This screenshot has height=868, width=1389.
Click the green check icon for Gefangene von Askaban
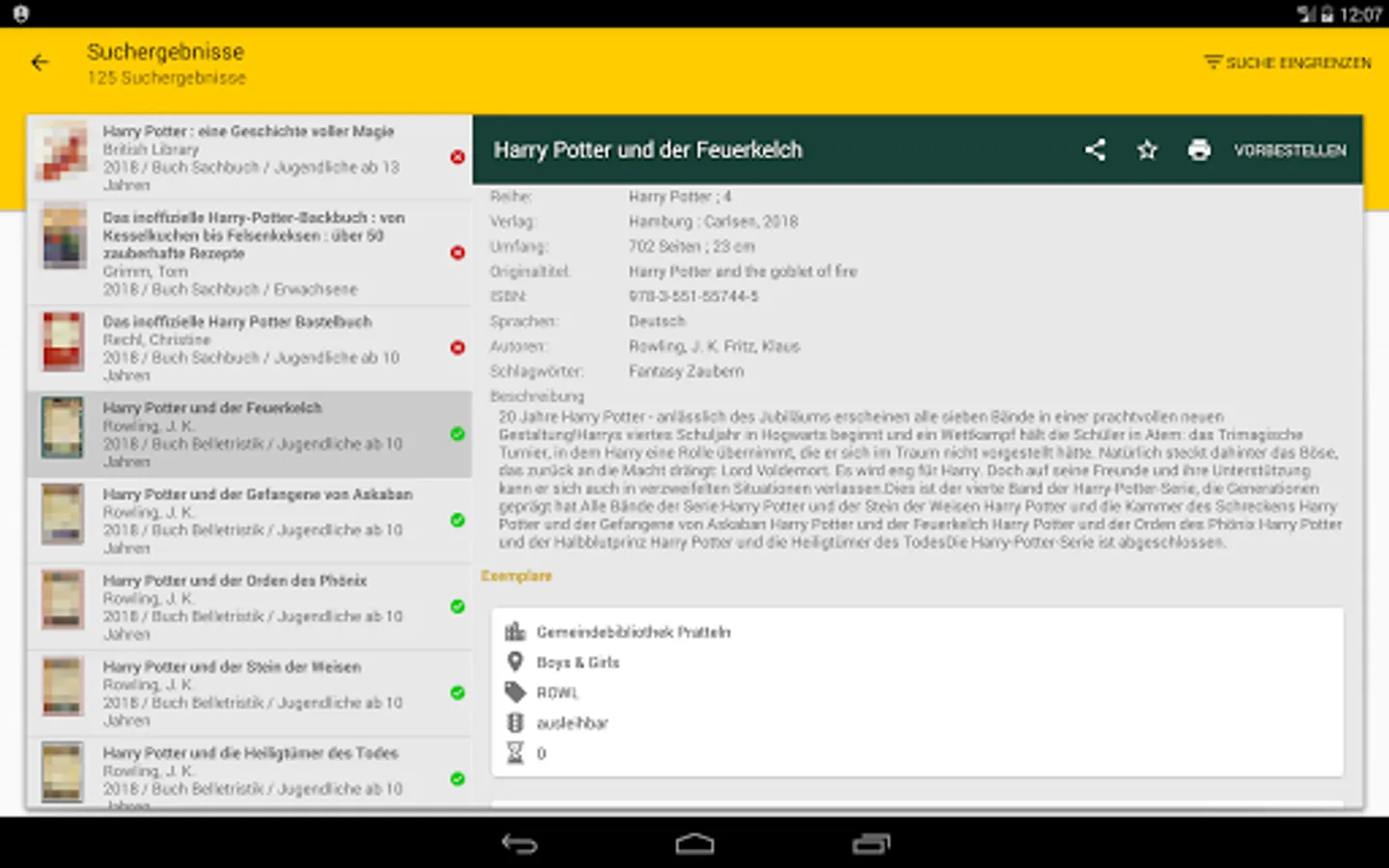pos(457,520)
